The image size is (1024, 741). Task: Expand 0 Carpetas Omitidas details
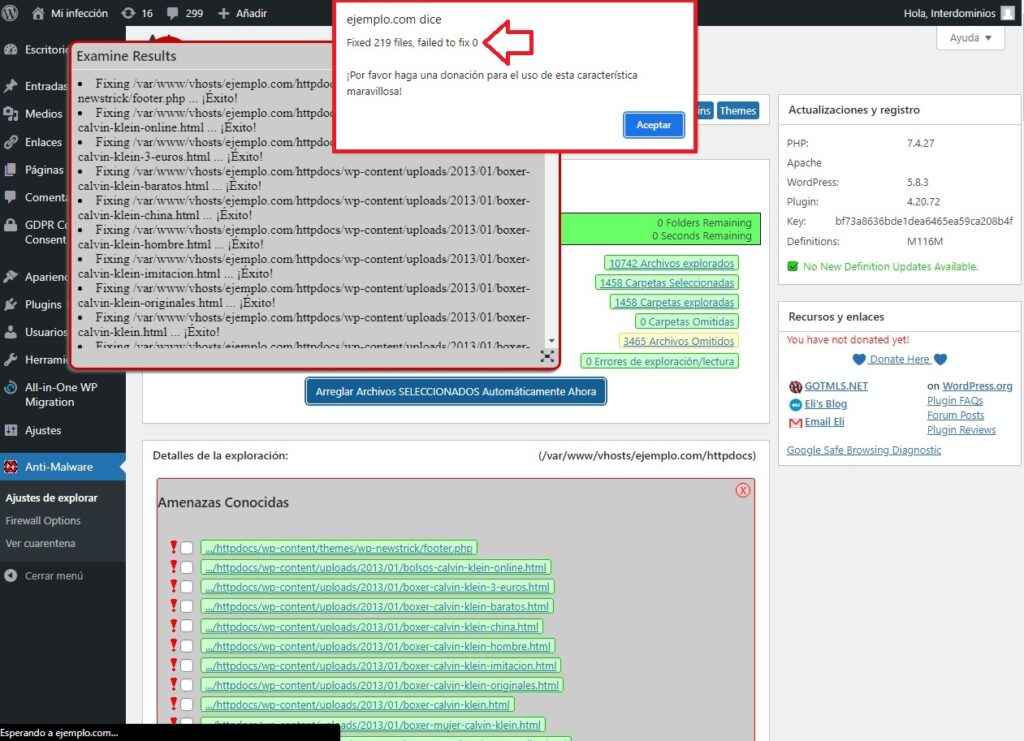point(686,321)
